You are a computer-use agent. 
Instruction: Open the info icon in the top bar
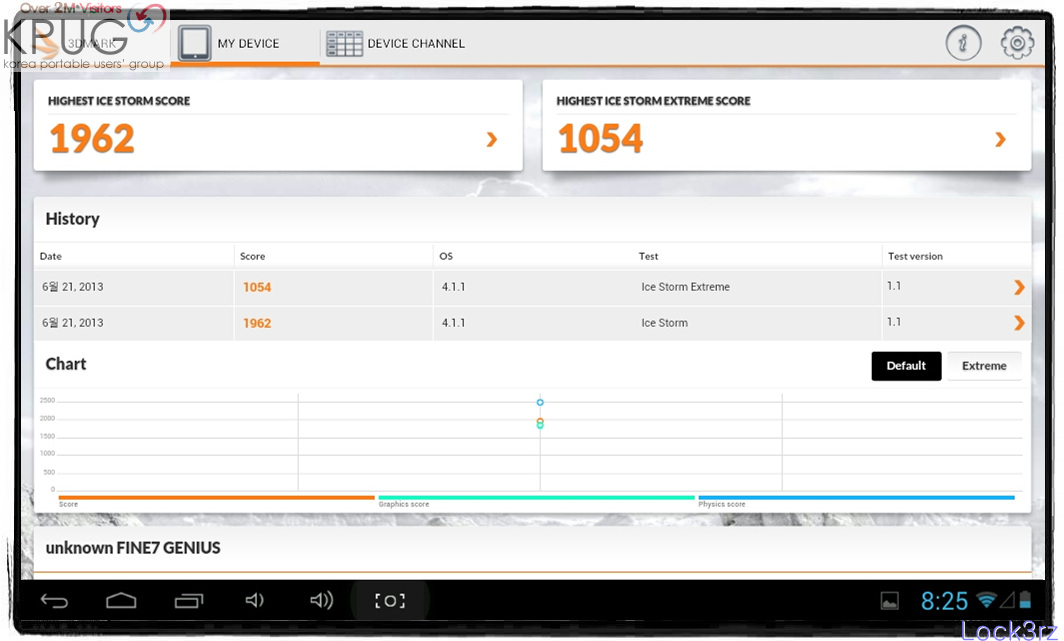(963, 43)
